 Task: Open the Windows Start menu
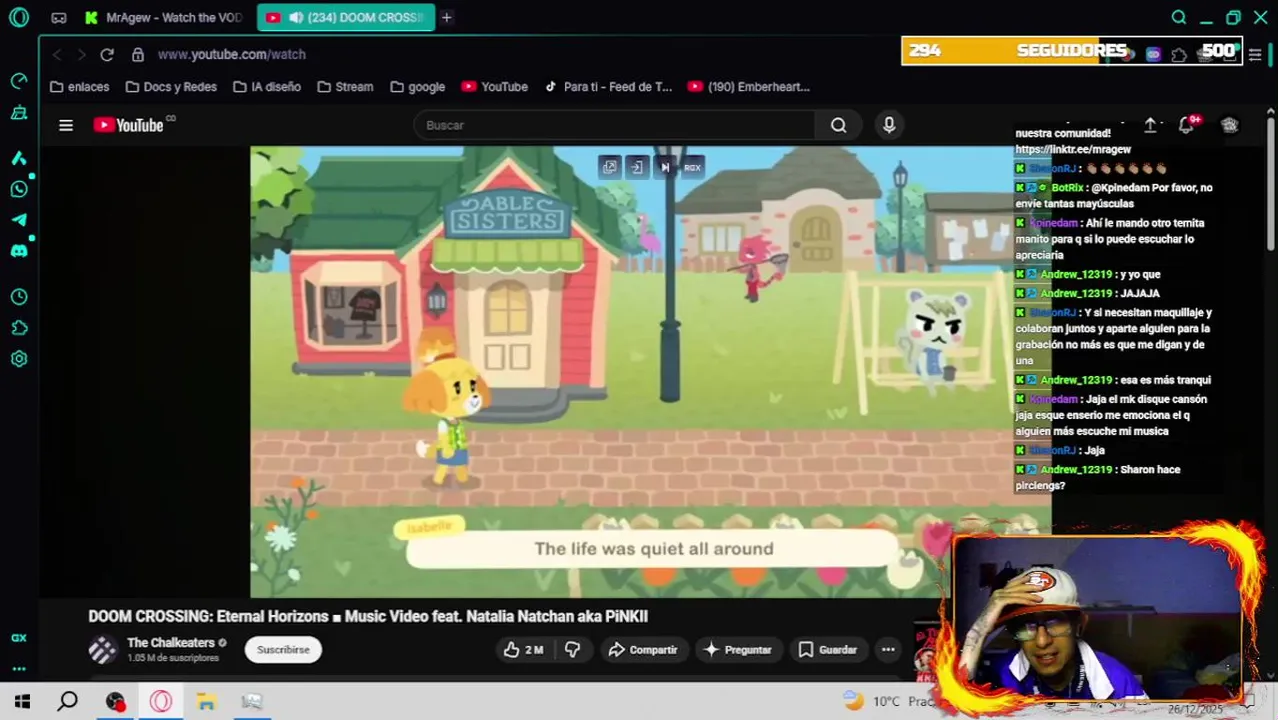[22, 701]
